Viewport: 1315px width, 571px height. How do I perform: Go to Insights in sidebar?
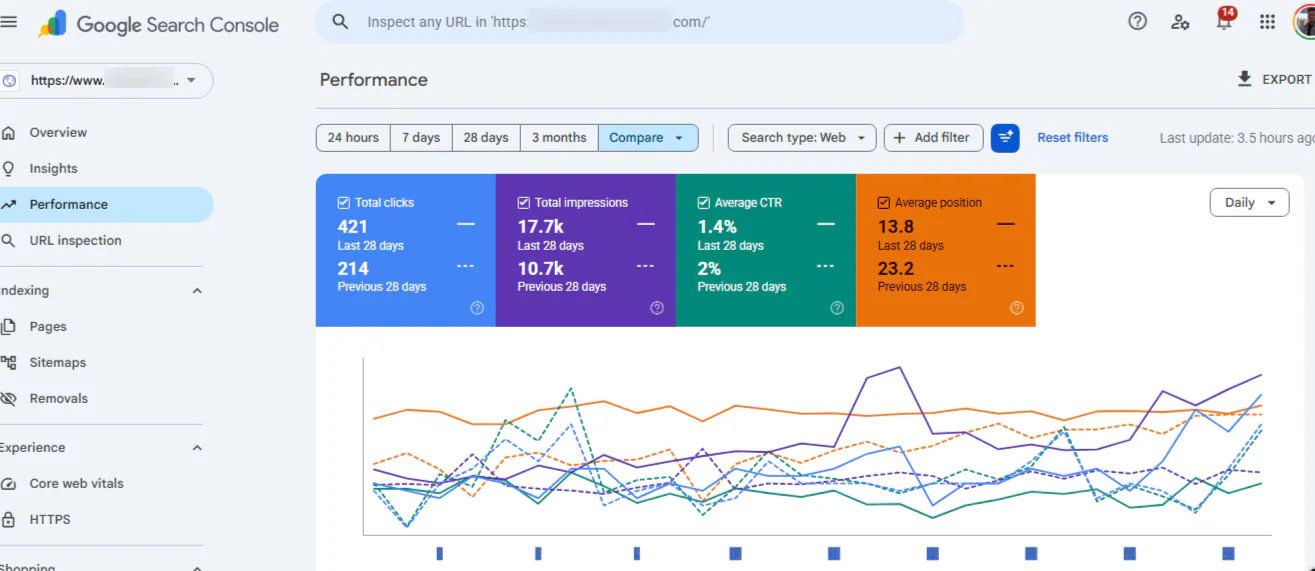[53, 168]
